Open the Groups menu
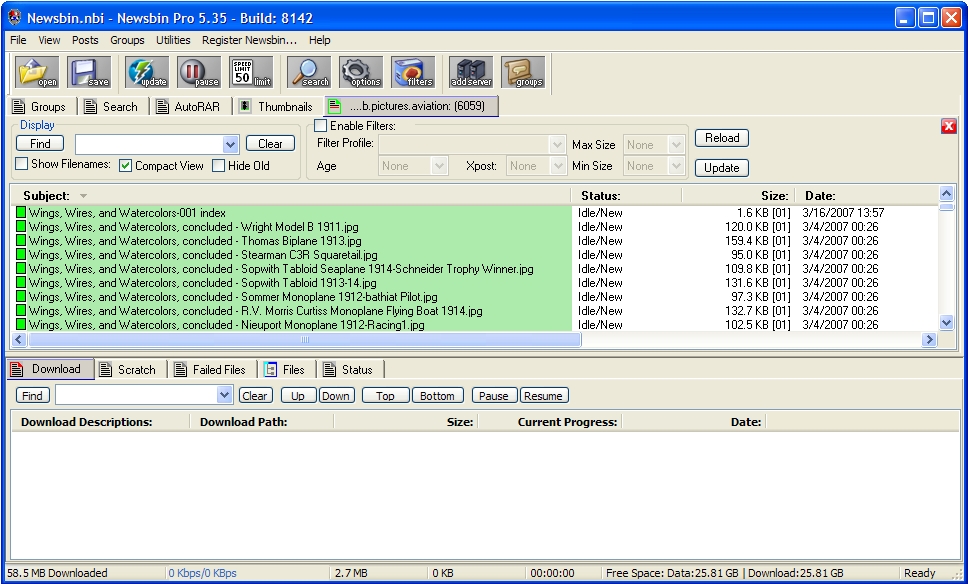The image size is (968, 584). point(127,40)
